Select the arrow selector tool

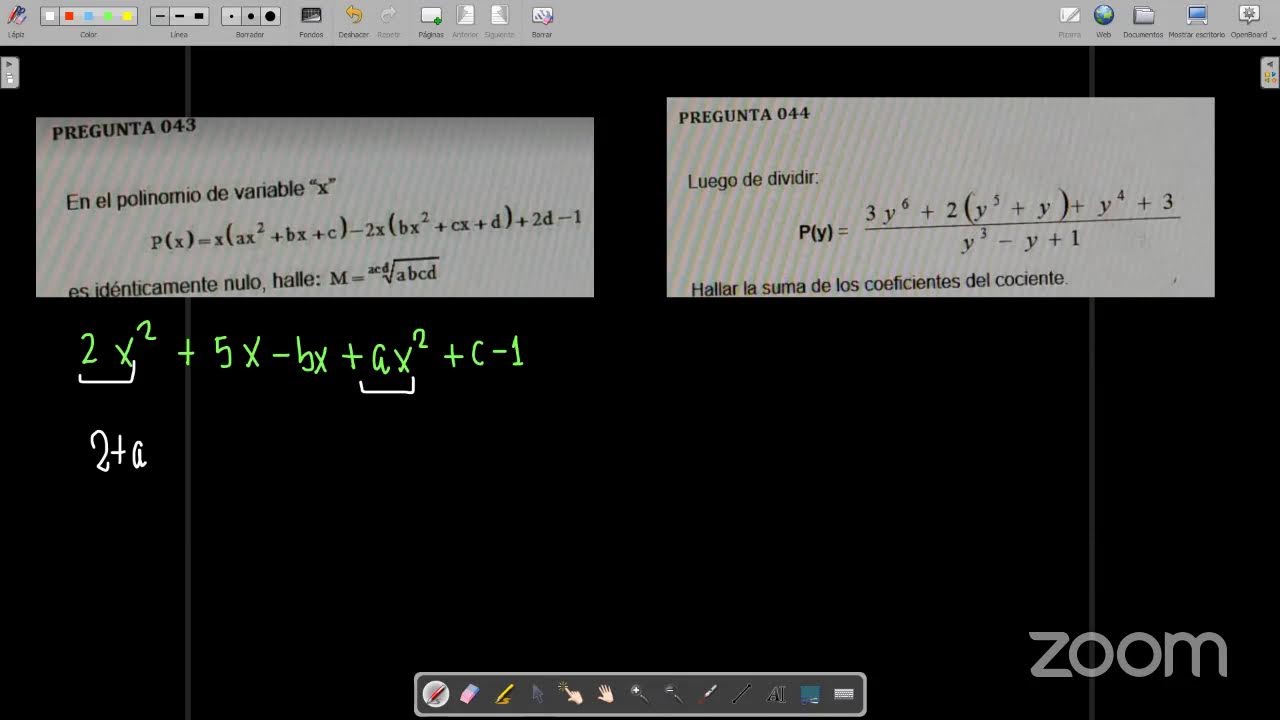point(538,694)
